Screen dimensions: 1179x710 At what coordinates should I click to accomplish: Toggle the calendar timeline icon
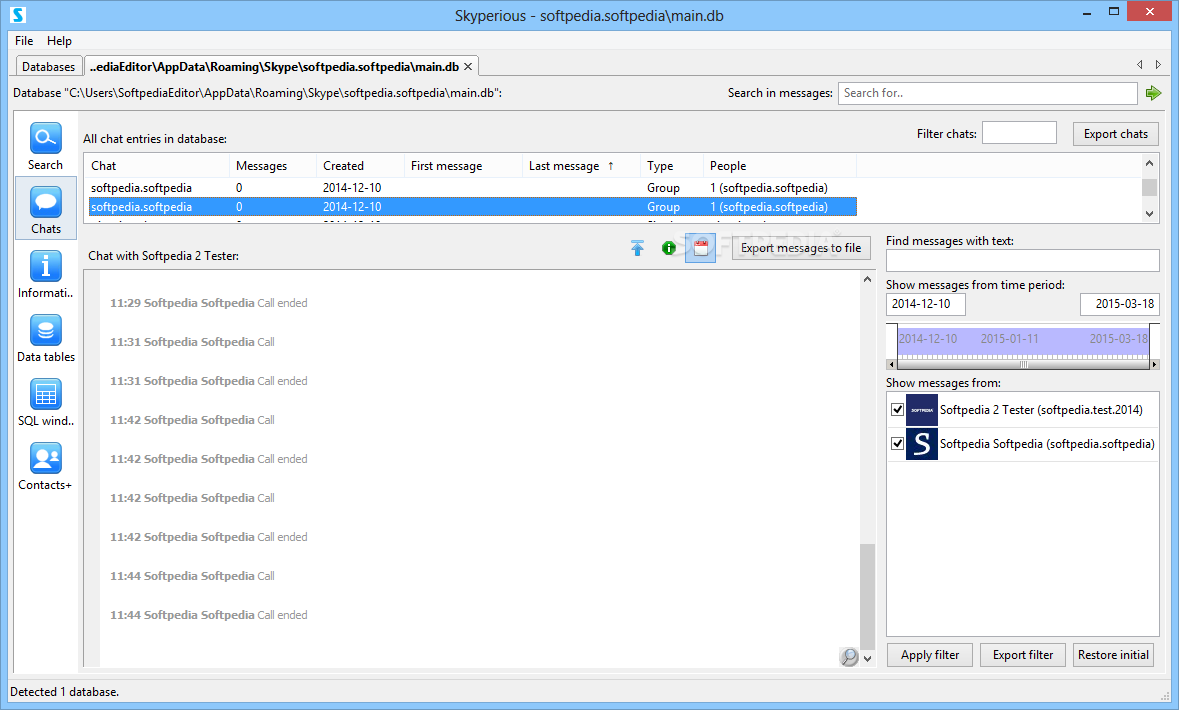pos(700,248)
